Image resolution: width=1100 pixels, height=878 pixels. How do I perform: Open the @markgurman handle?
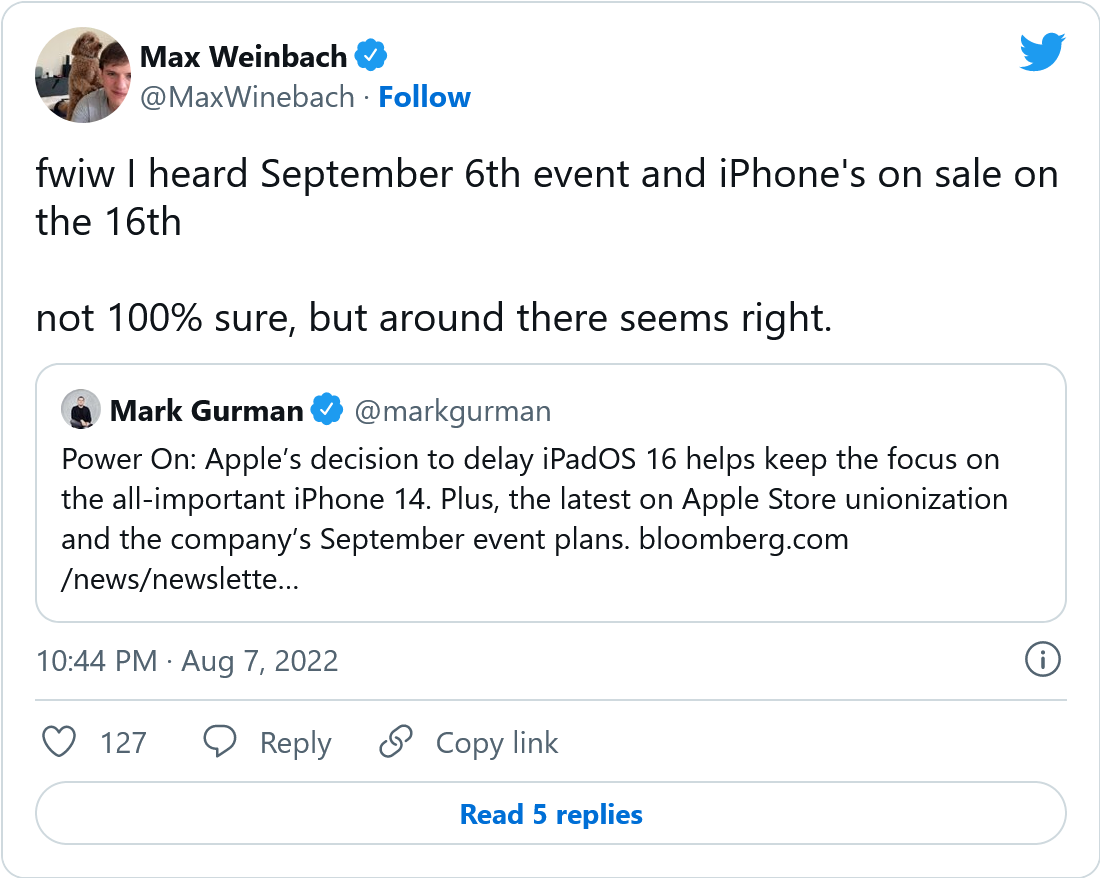coord(453,410)
